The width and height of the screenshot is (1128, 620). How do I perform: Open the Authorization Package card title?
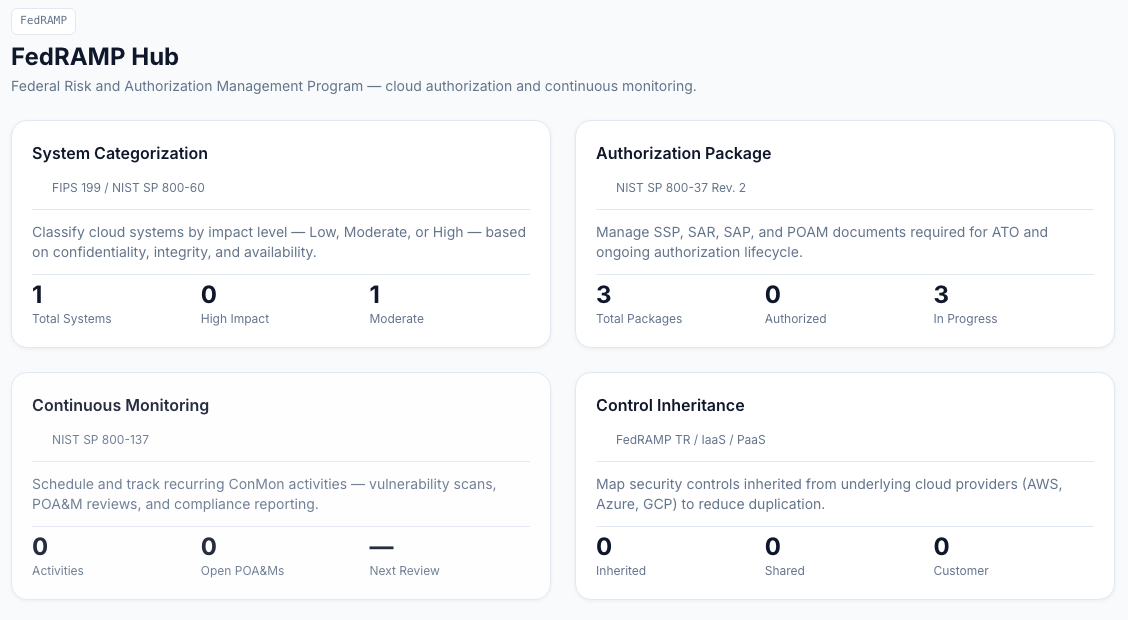click(683, 153)
